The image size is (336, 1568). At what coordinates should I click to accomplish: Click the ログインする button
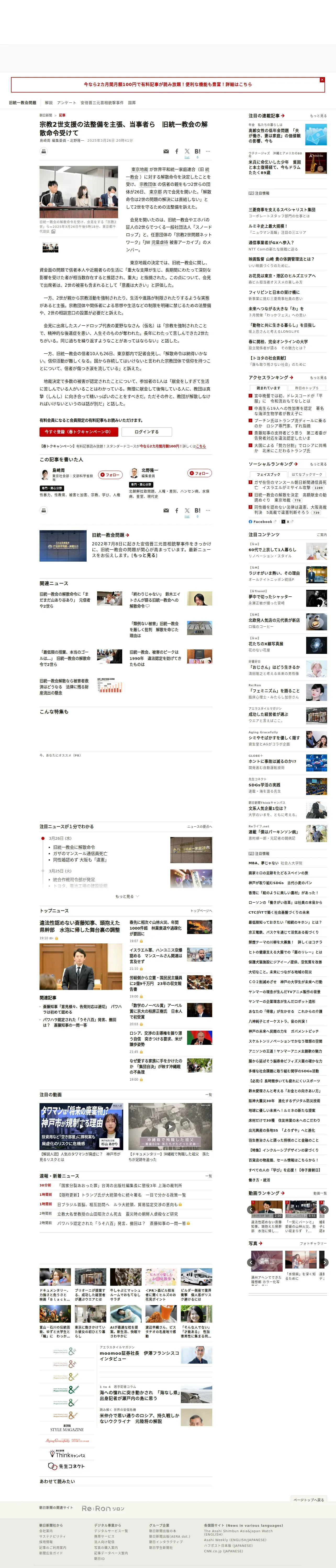coord(146,431)
